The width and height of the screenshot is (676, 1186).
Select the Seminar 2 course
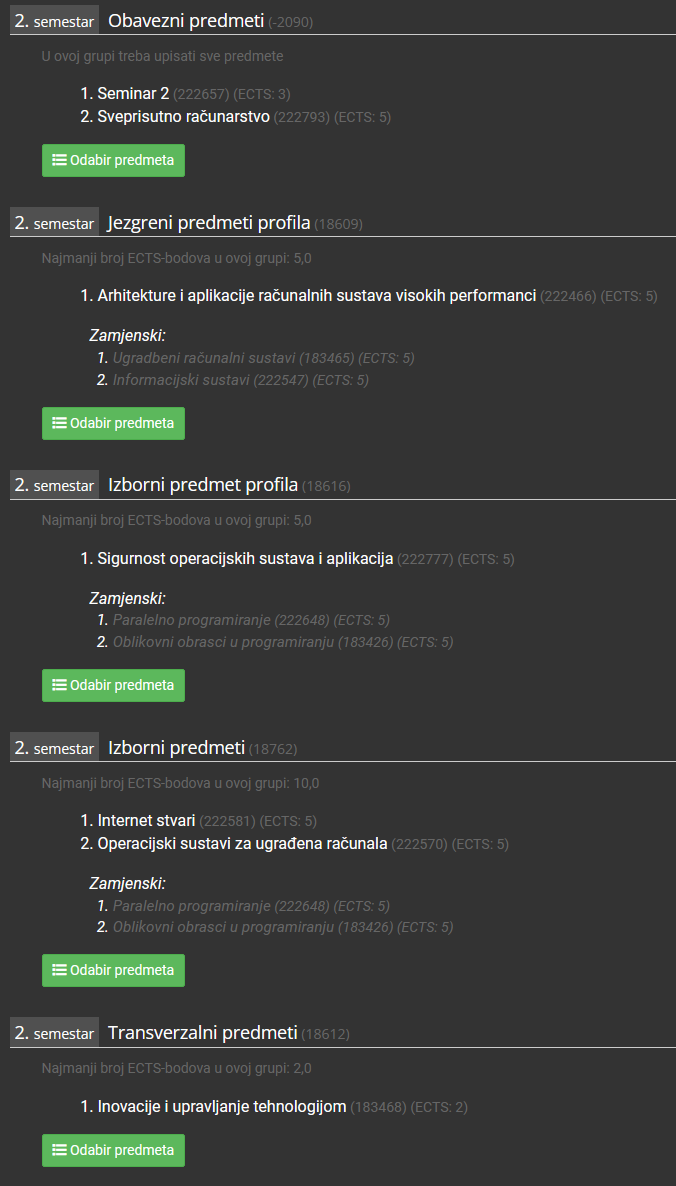pyautogui.click(x=133, y=94)
